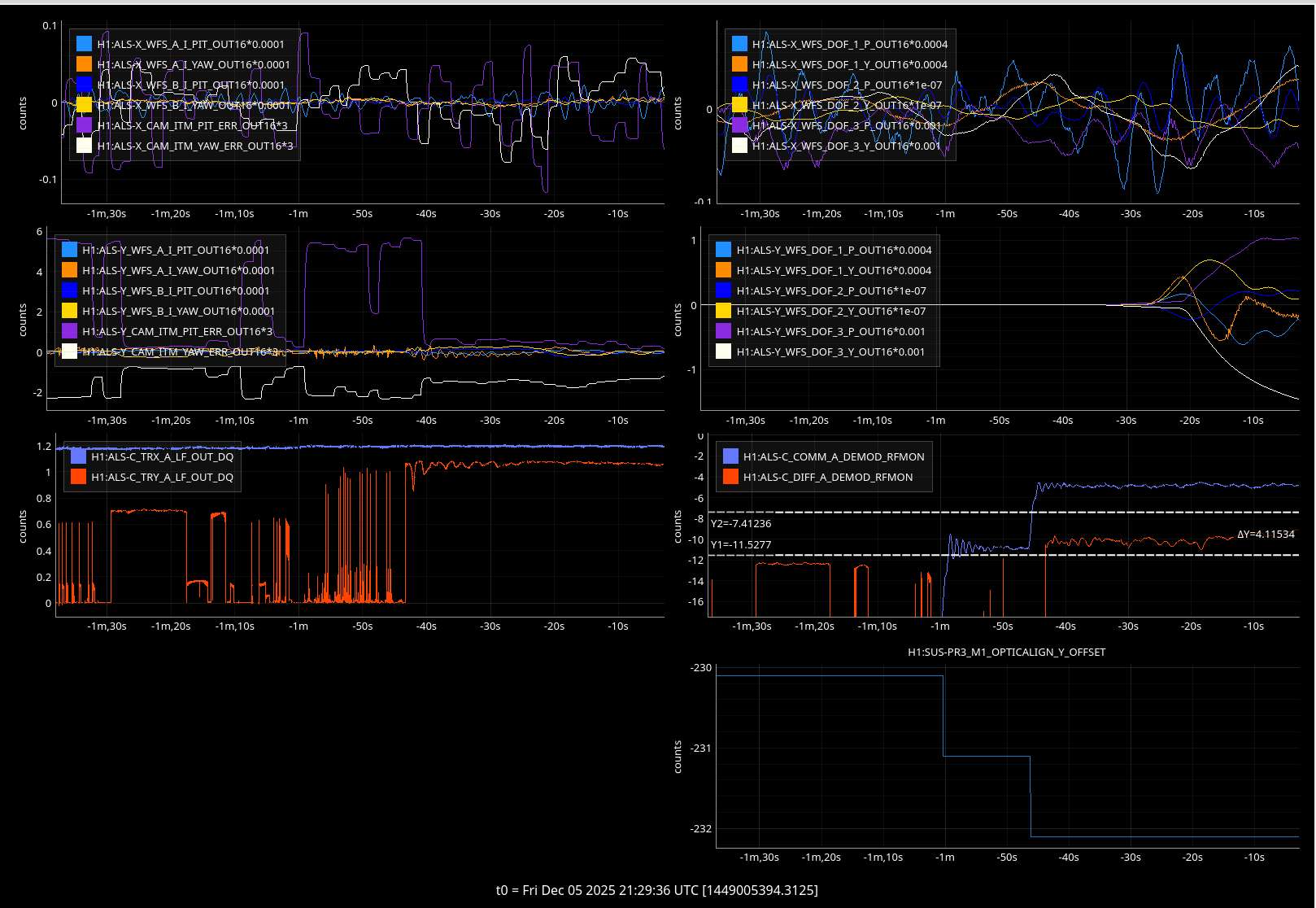Screen dimensions: 1316x908
Task: Click the counts axis label of PR3 offset plot
Action: click(x=678, y=757)
